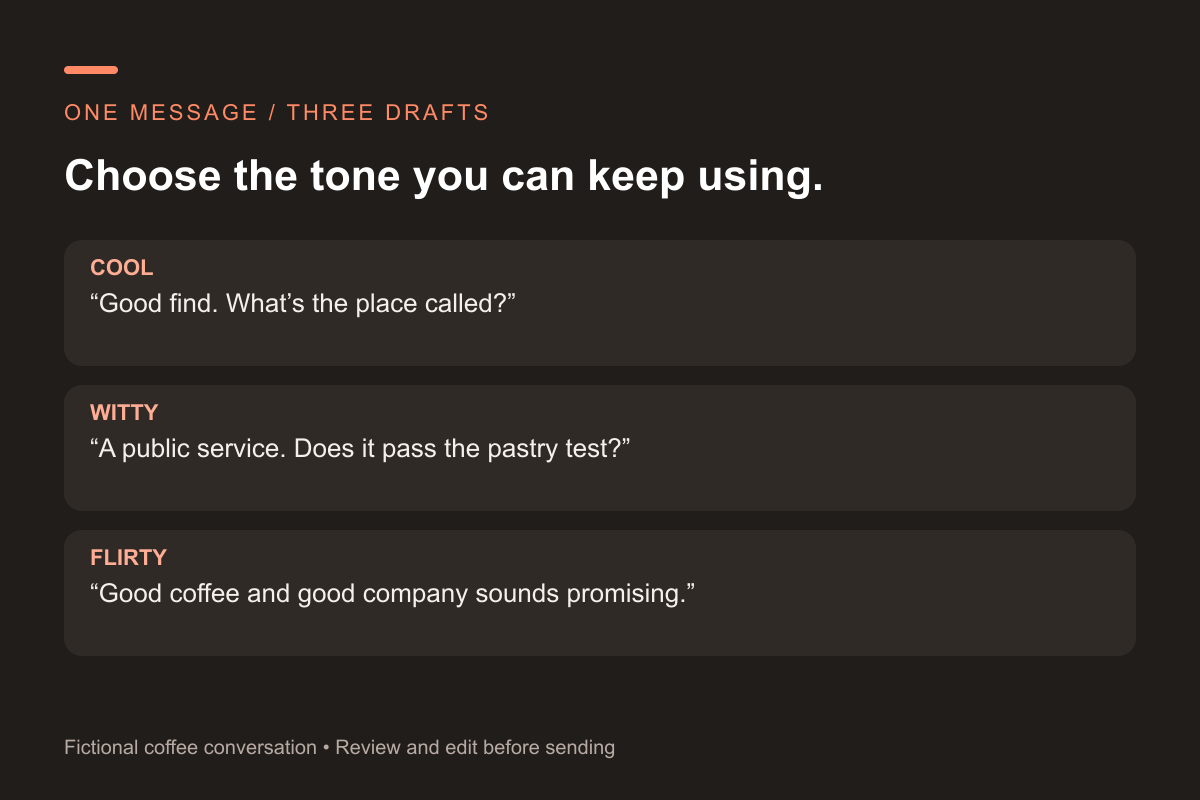The image size is (1200, 800).
Task: Click the "ONE MESSAGE / THREE DRAFTS" subtitle
Action: [x=277, y=112]
